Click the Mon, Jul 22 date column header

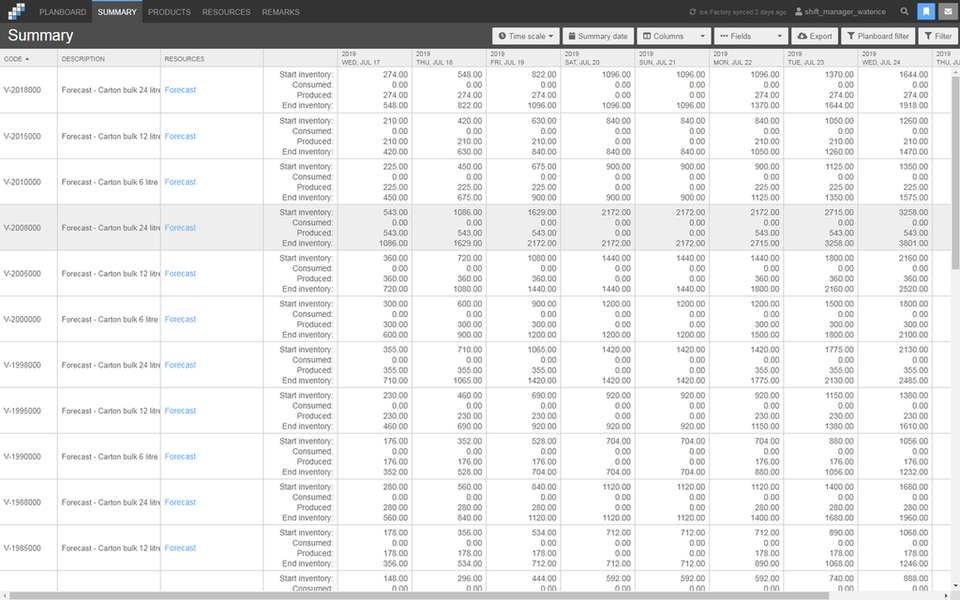[747, 58]
